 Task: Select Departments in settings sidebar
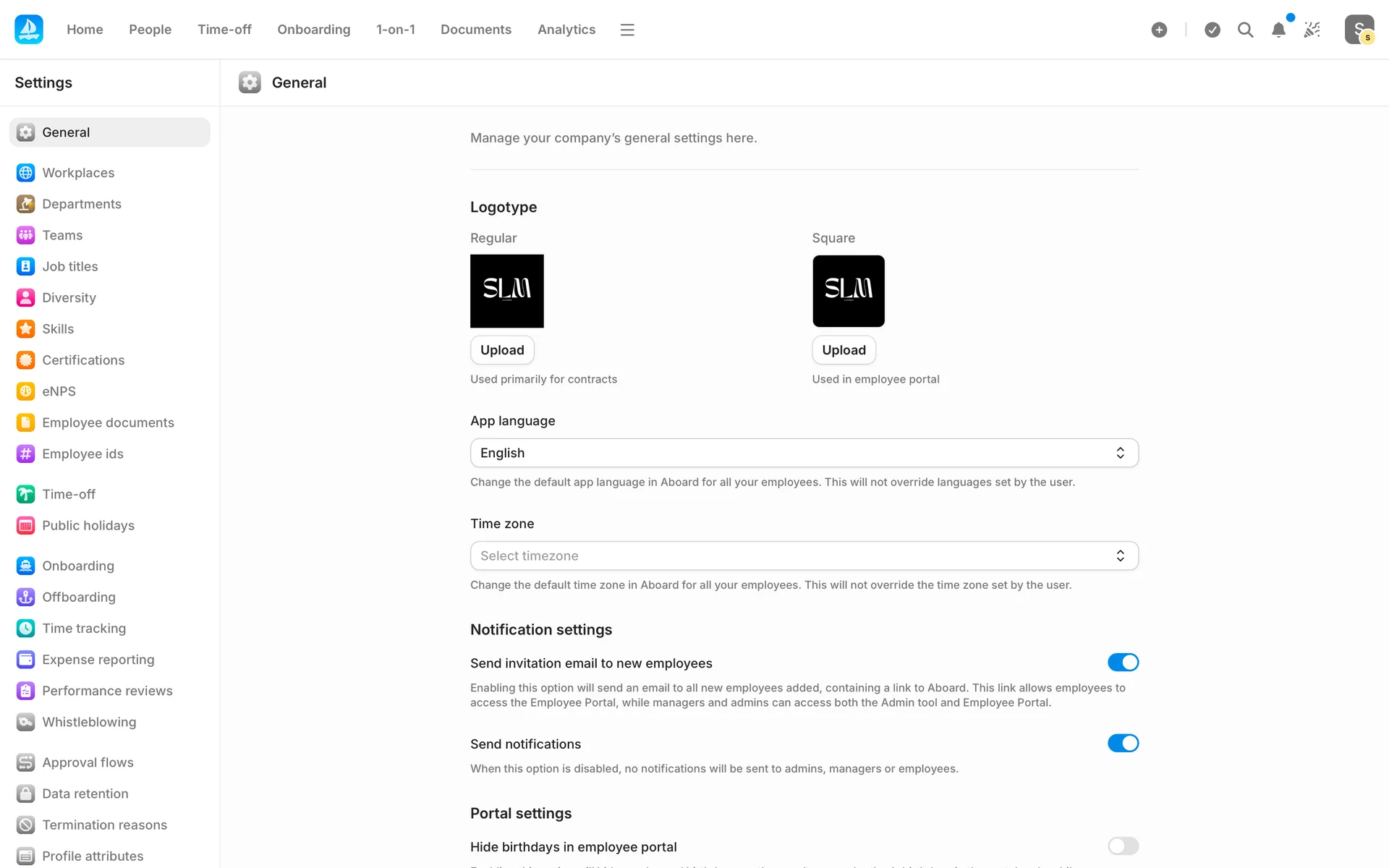82,204
